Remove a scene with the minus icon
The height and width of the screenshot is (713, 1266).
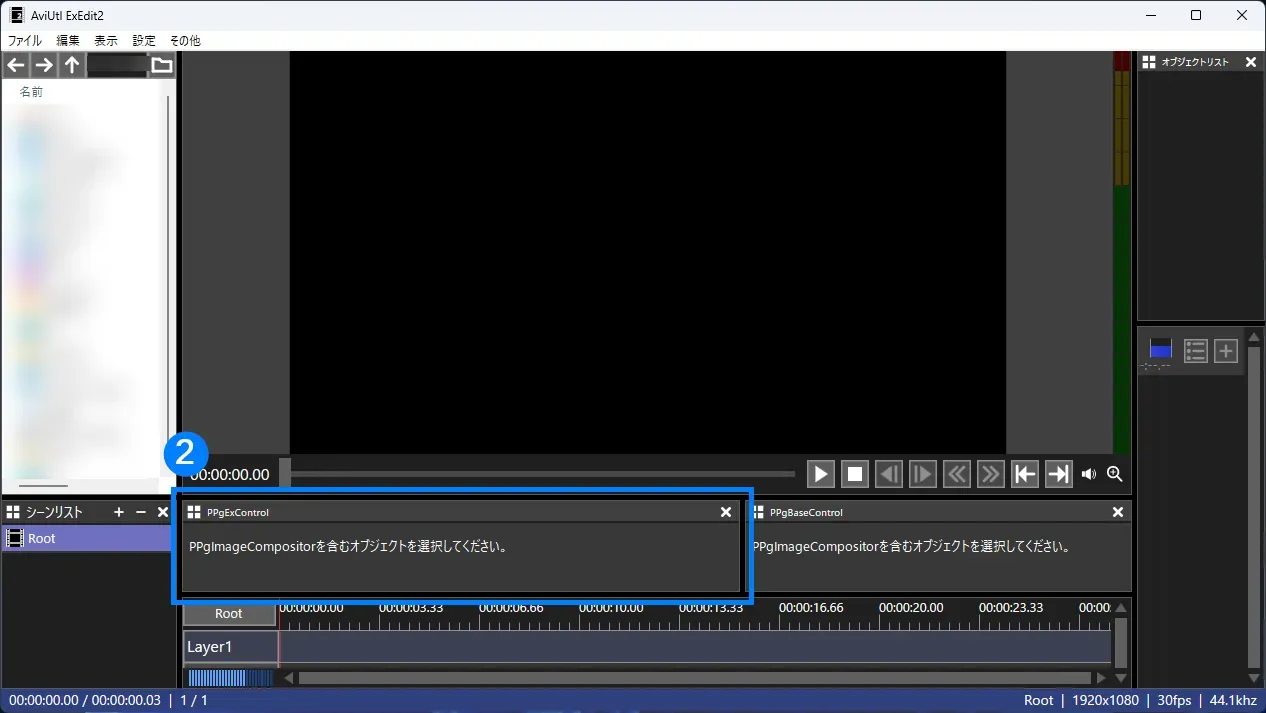pos(141,512)
